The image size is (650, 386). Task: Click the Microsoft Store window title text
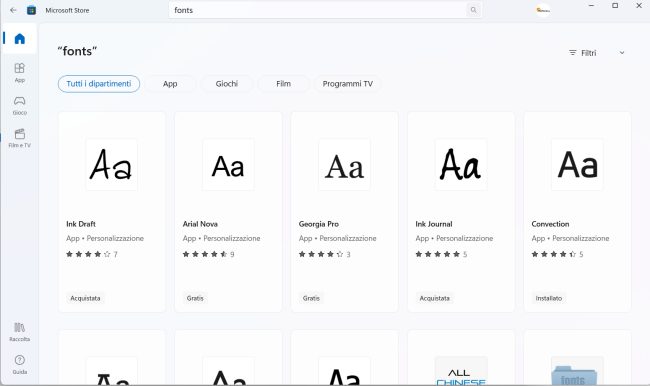[67, 10]
